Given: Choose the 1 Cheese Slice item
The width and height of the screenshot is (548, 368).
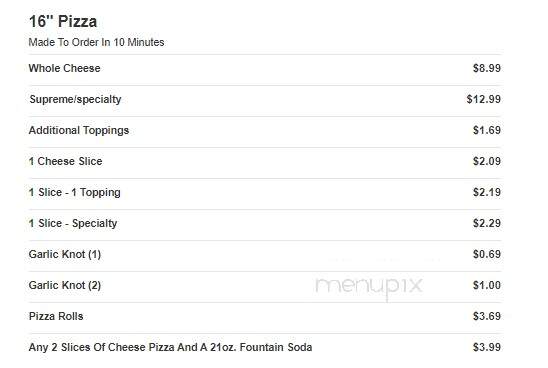Looking at the screenshot, I should [x=65, y=161].
